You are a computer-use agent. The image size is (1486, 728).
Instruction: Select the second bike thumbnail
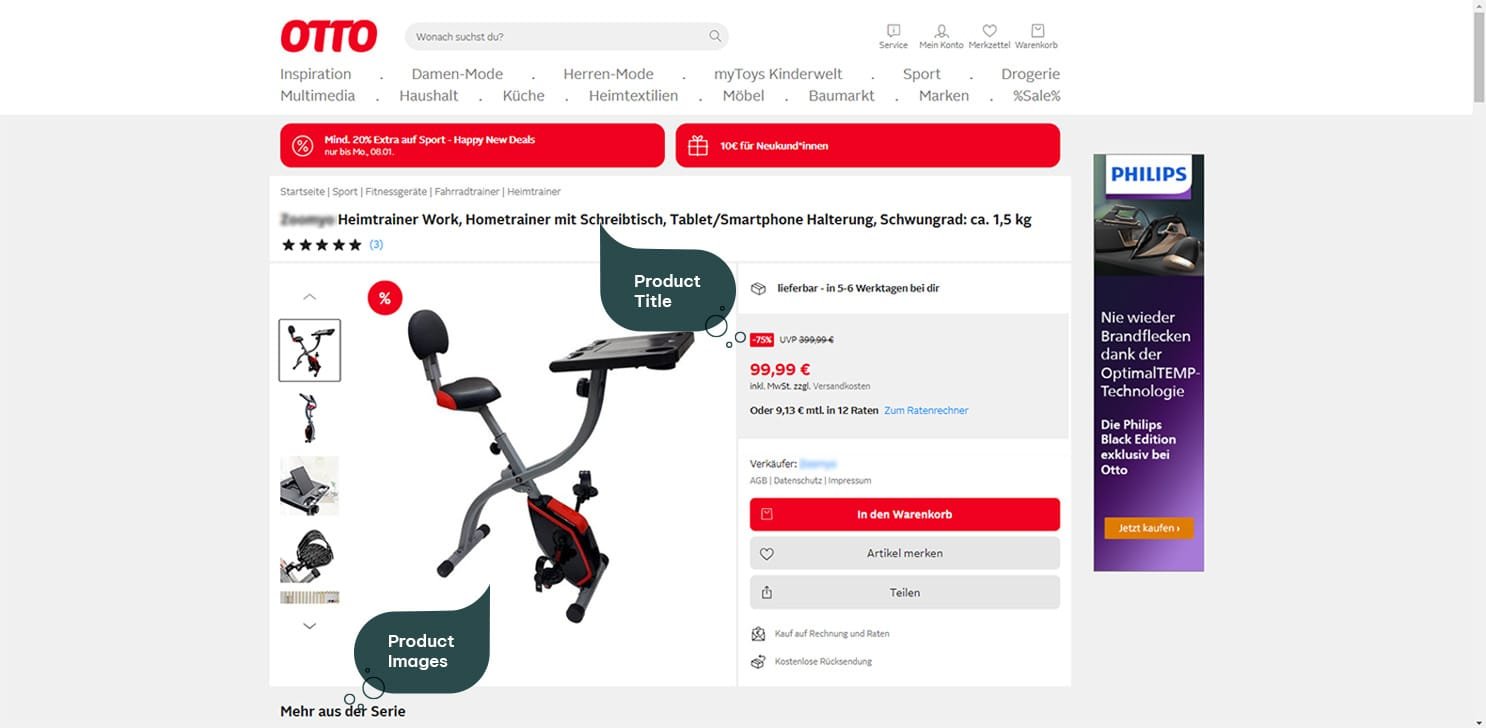(309, 418)
